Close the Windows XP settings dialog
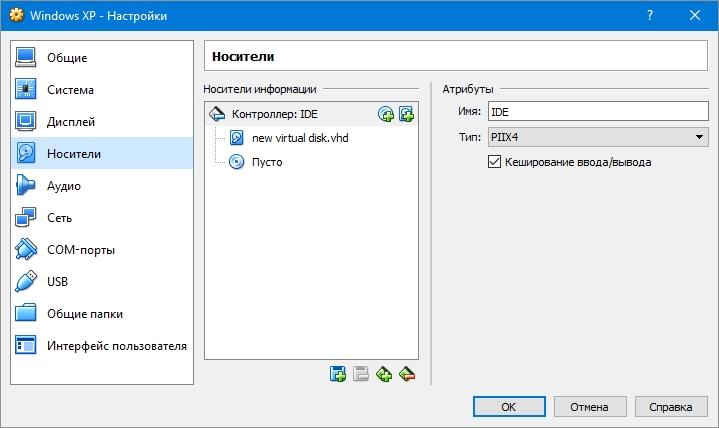The image size is (719, 428). (x=695, y=15)
